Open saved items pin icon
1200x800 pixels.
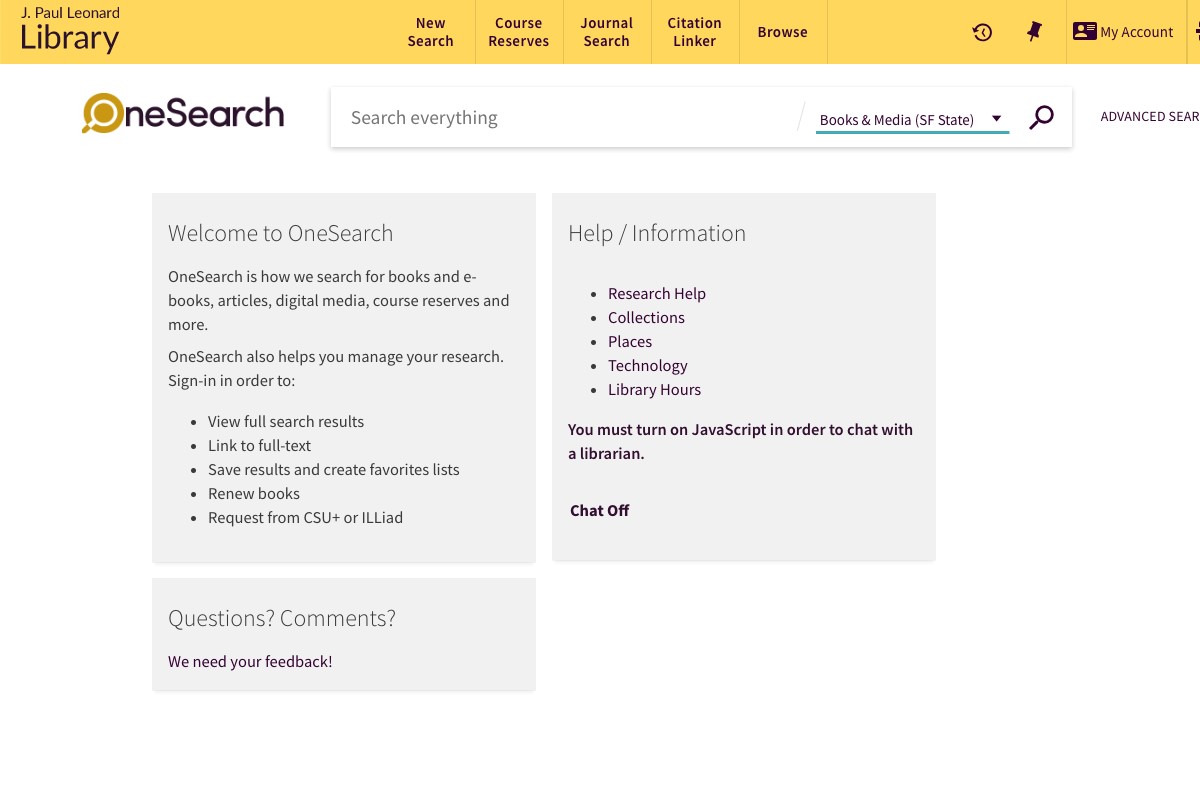[1034, 32]
